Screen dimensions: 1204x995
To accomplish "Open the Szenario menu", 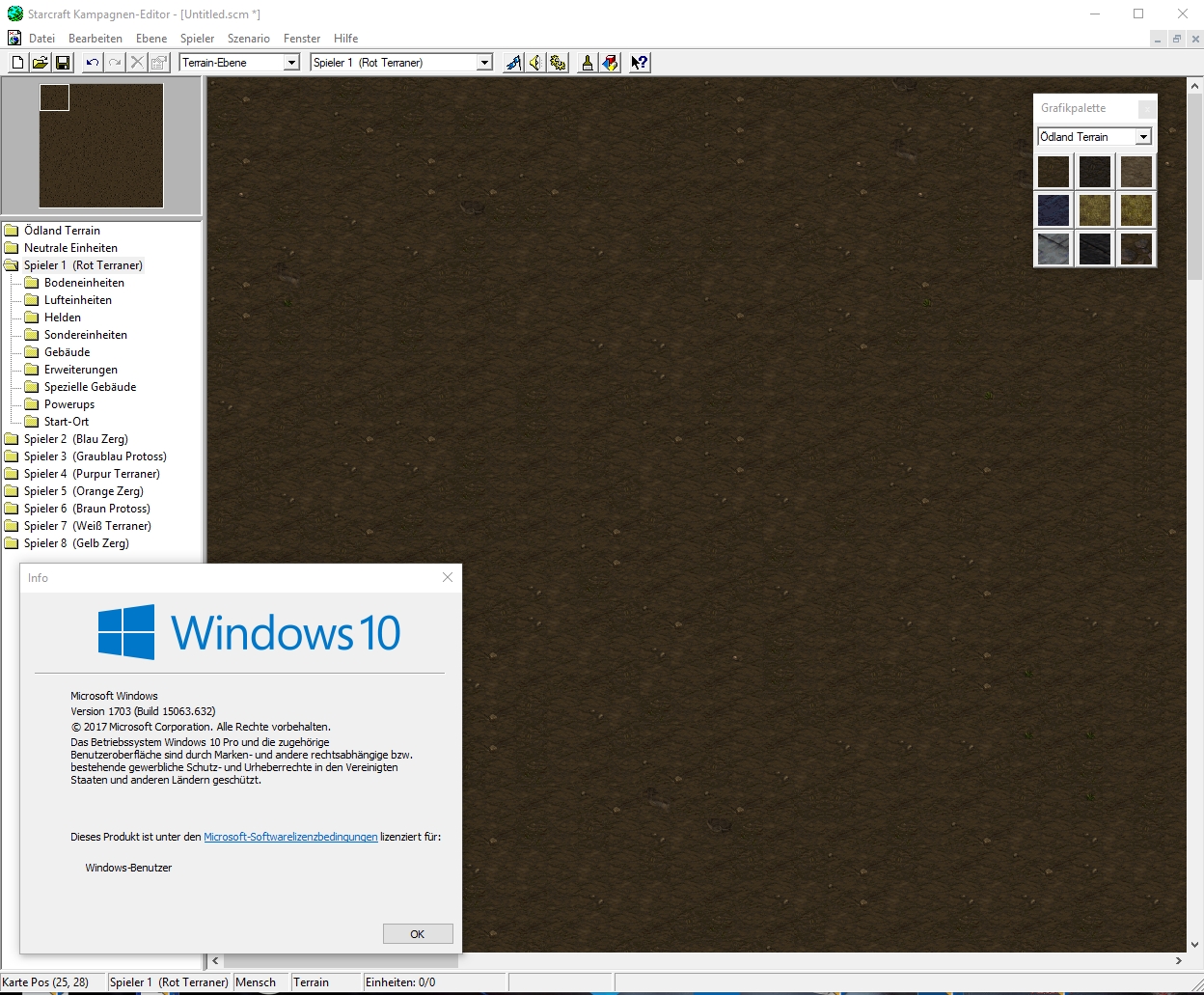I will tap(249, 39).
